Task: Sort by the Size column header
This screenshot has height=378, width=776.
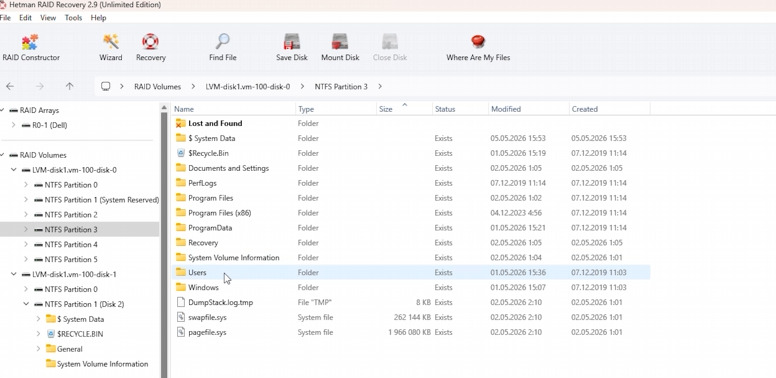Action: [x=405, y=109]
